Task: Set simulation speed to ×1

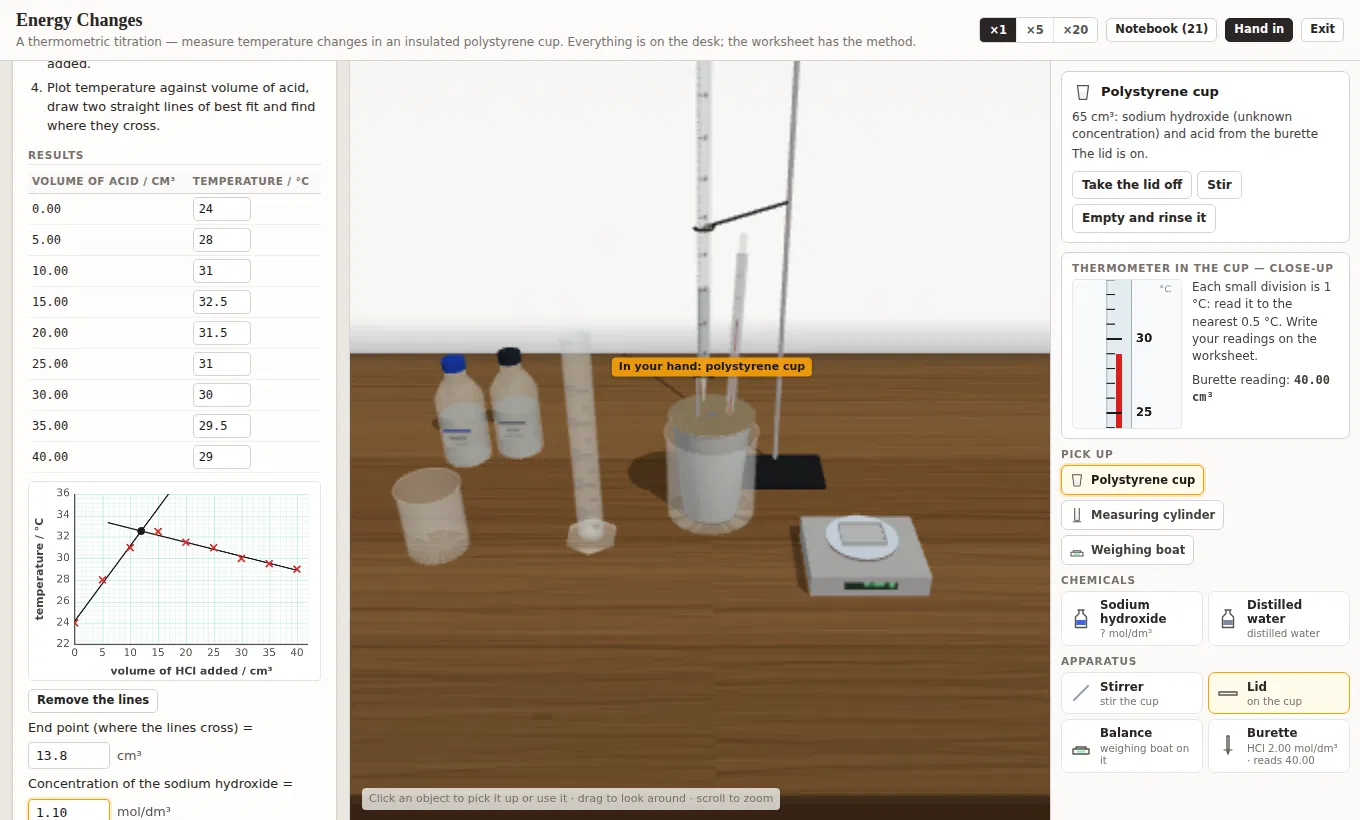Action: coord(998,30)
